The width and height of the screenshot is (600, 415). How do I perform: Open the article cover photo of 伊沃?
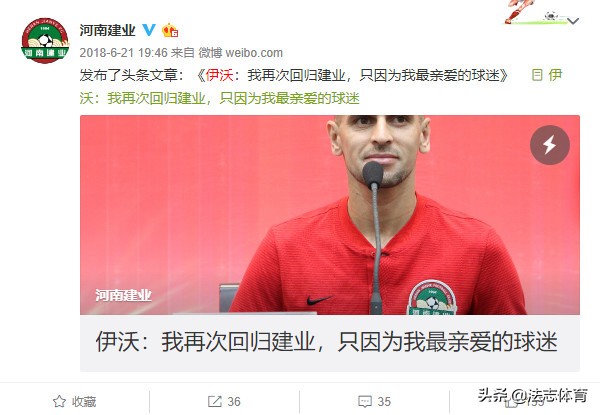(330, 215)
